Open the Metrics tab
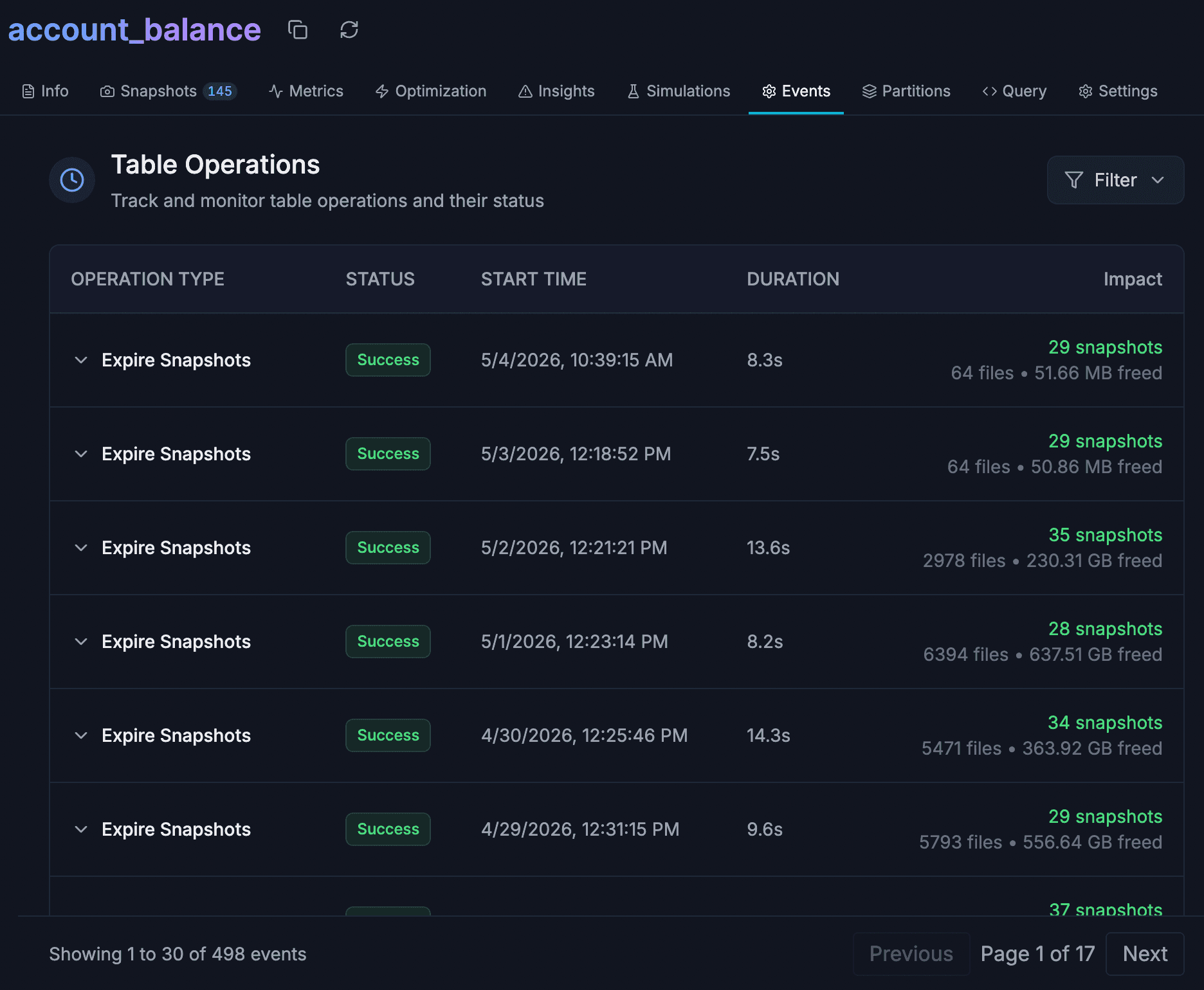This screenshot has height=990, width=1204. [x=306, y=91]
